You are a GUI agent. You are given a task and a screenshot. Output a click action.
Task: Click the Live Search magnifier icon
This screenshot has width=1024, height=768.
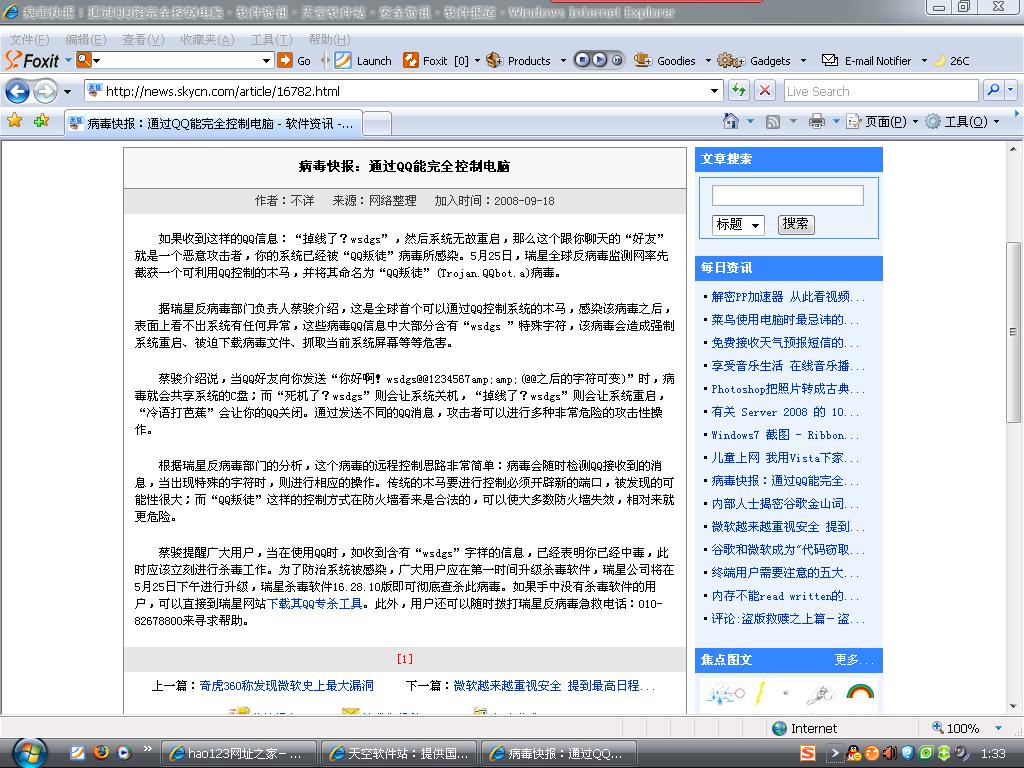point(993,90)
